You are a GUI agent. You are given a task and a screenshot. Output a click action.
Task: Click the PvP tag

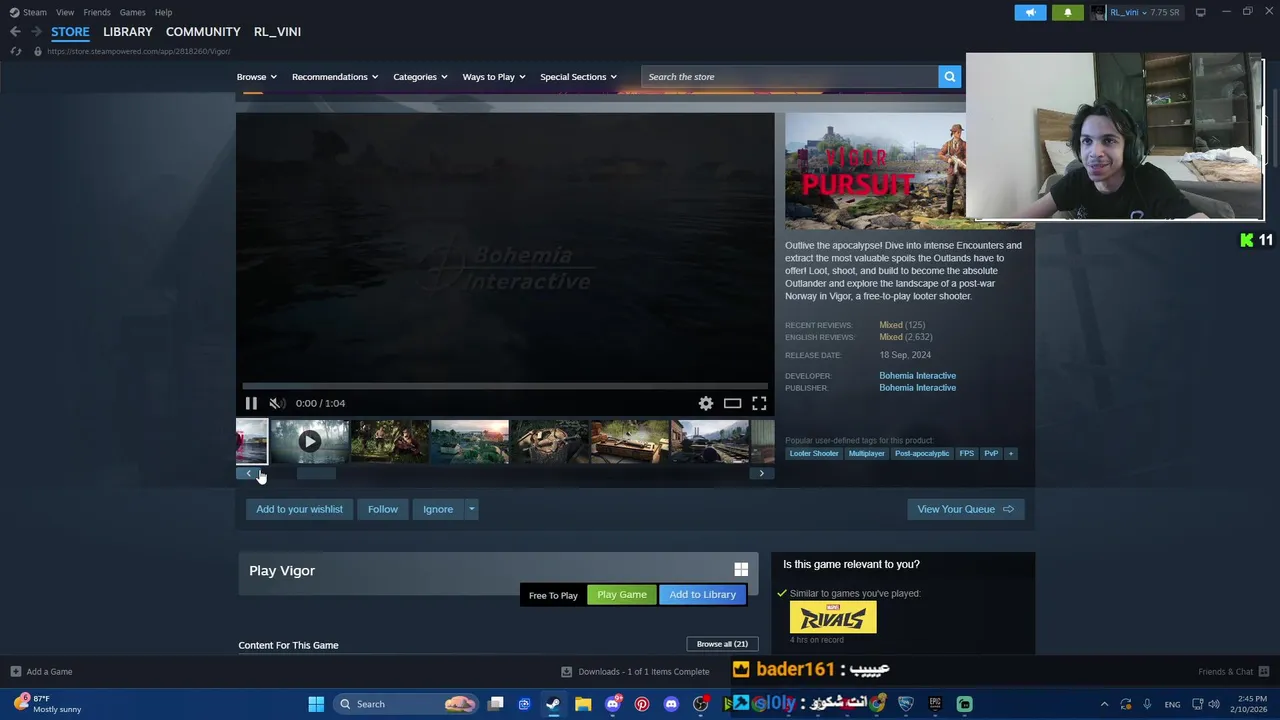click(991, 453)
